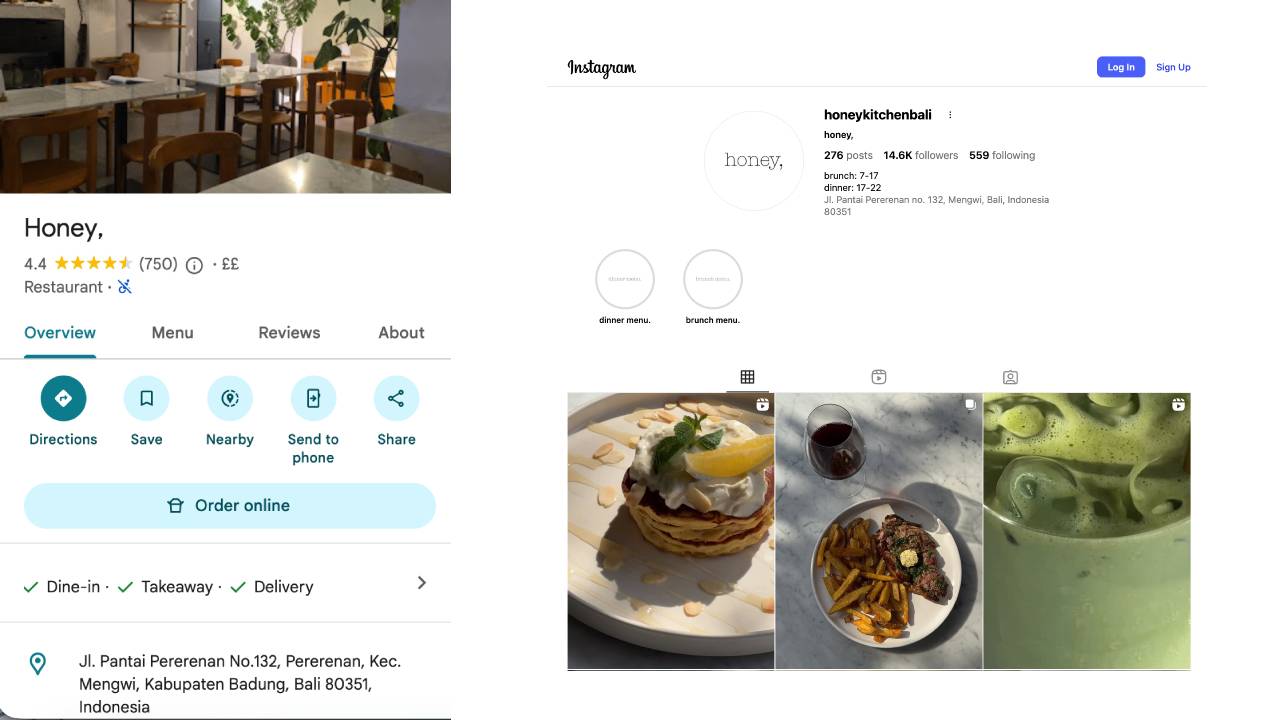Follow the Sign Up link
Image resolution: width=1280 pixels, height=720 pixels.
pos(1173,67)
